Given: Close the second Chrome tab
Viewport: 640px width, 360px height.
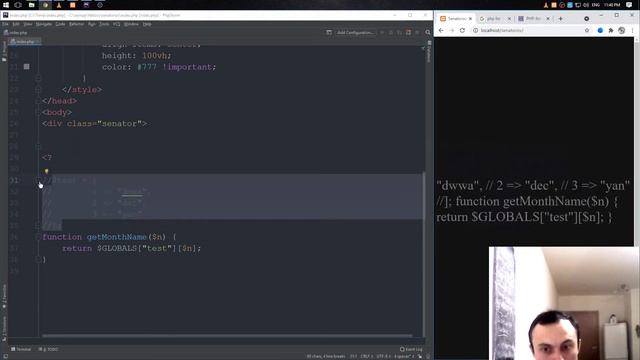Looking at the screenshot, I should 509,19.
